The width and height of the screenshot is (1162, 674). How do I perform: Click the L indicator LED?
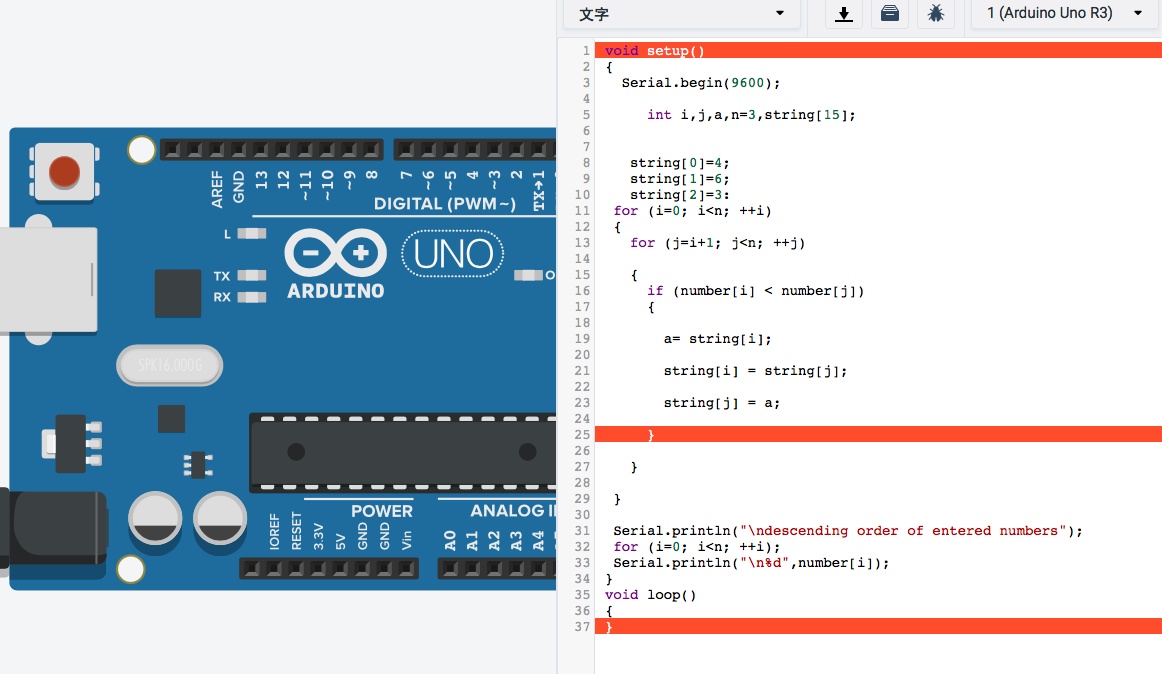click(252, 234)
